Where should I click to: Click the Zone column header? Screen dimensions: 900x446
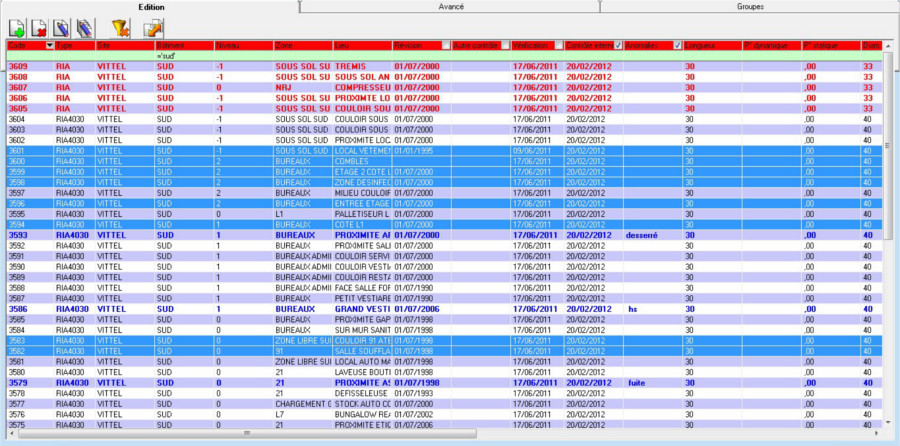click(303, 45)
